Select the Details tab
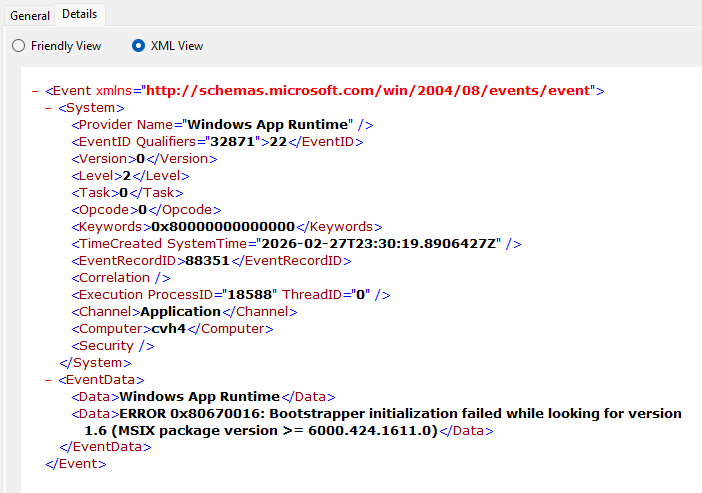Viewport: 702px width, 493px height. [x=80, y=14]
